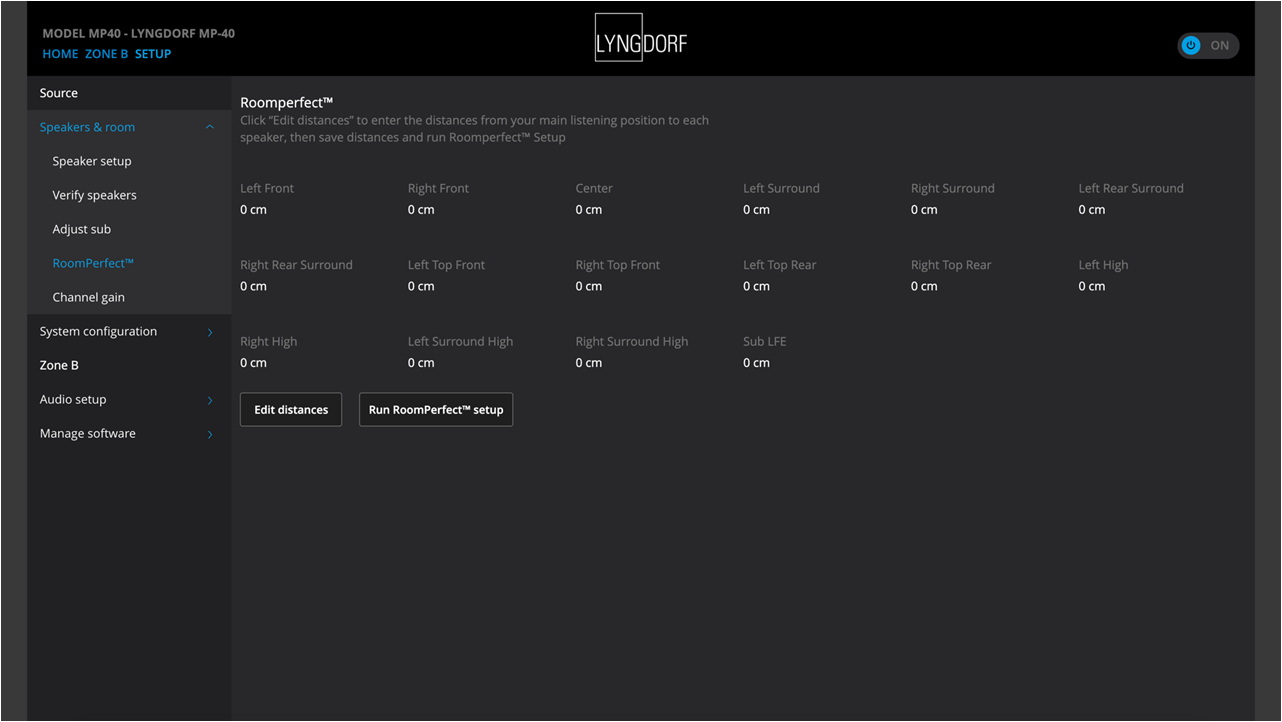This screenshot has width=1282, height=722.
Task: Click the Left High distance value
Action: pos(1092,287)
